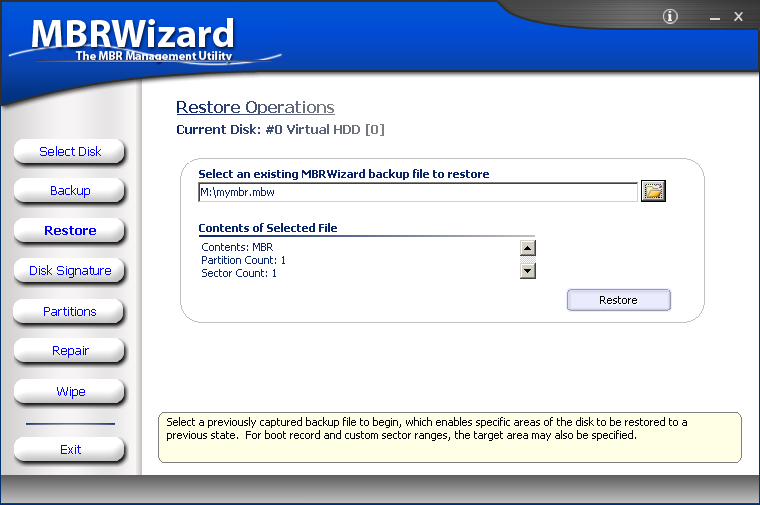The image size is (760, 505).
Task: Open the info icon in title bar
Action: 670,16
